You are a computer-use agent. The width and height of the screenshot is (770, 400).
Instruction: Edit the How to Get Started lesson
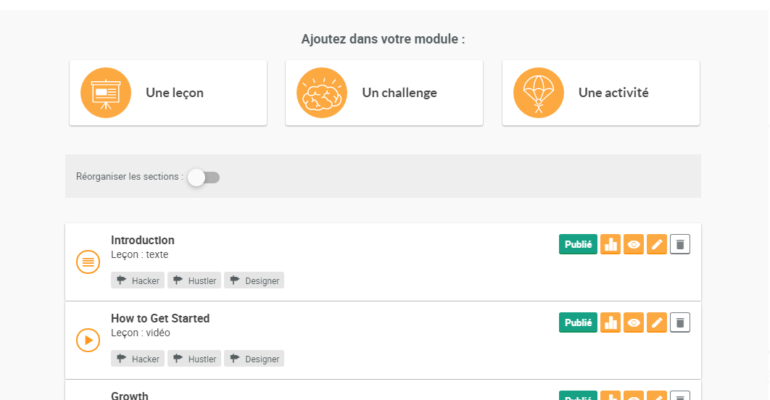pos(656,322)
